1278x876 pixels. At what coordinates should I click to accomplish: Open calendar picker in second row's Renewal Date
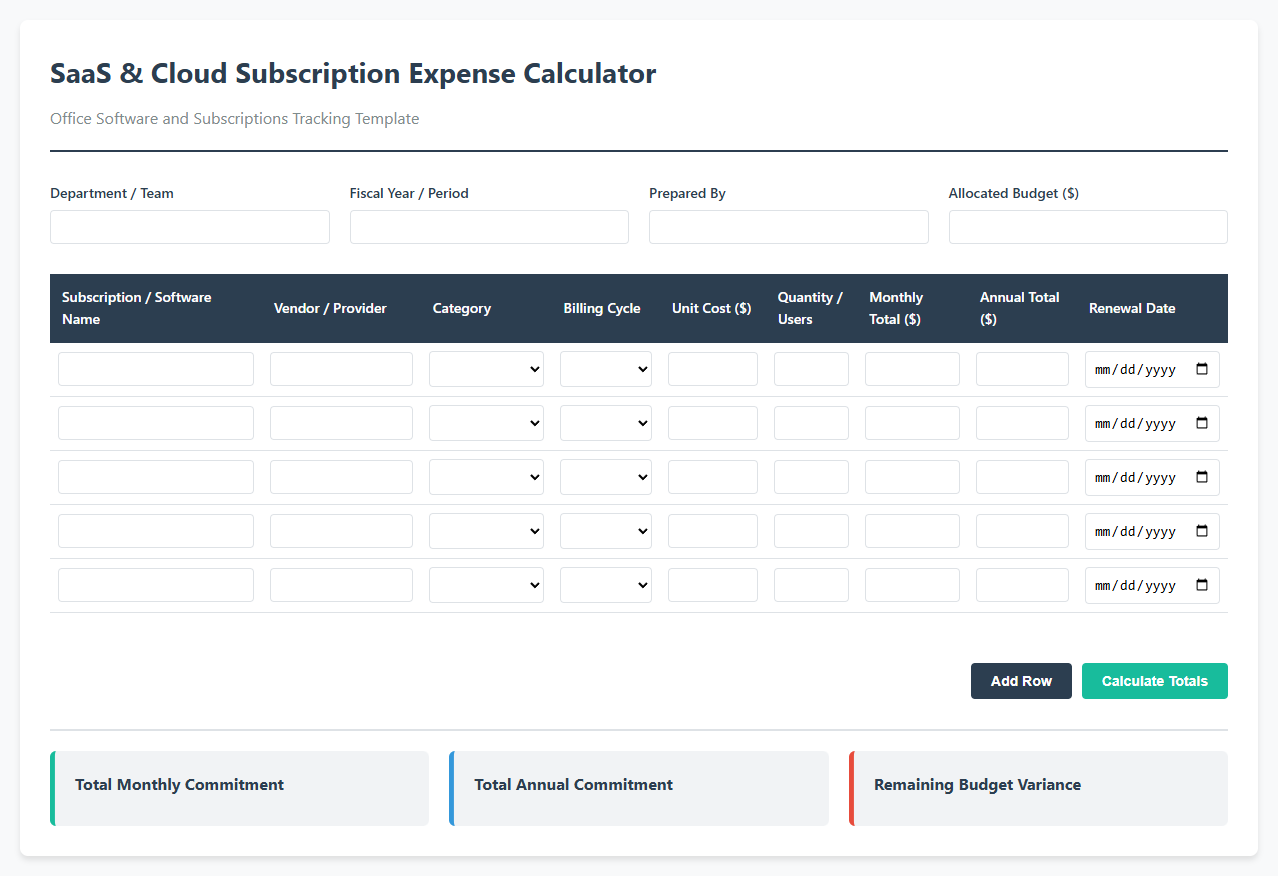tap(1201, 423)
